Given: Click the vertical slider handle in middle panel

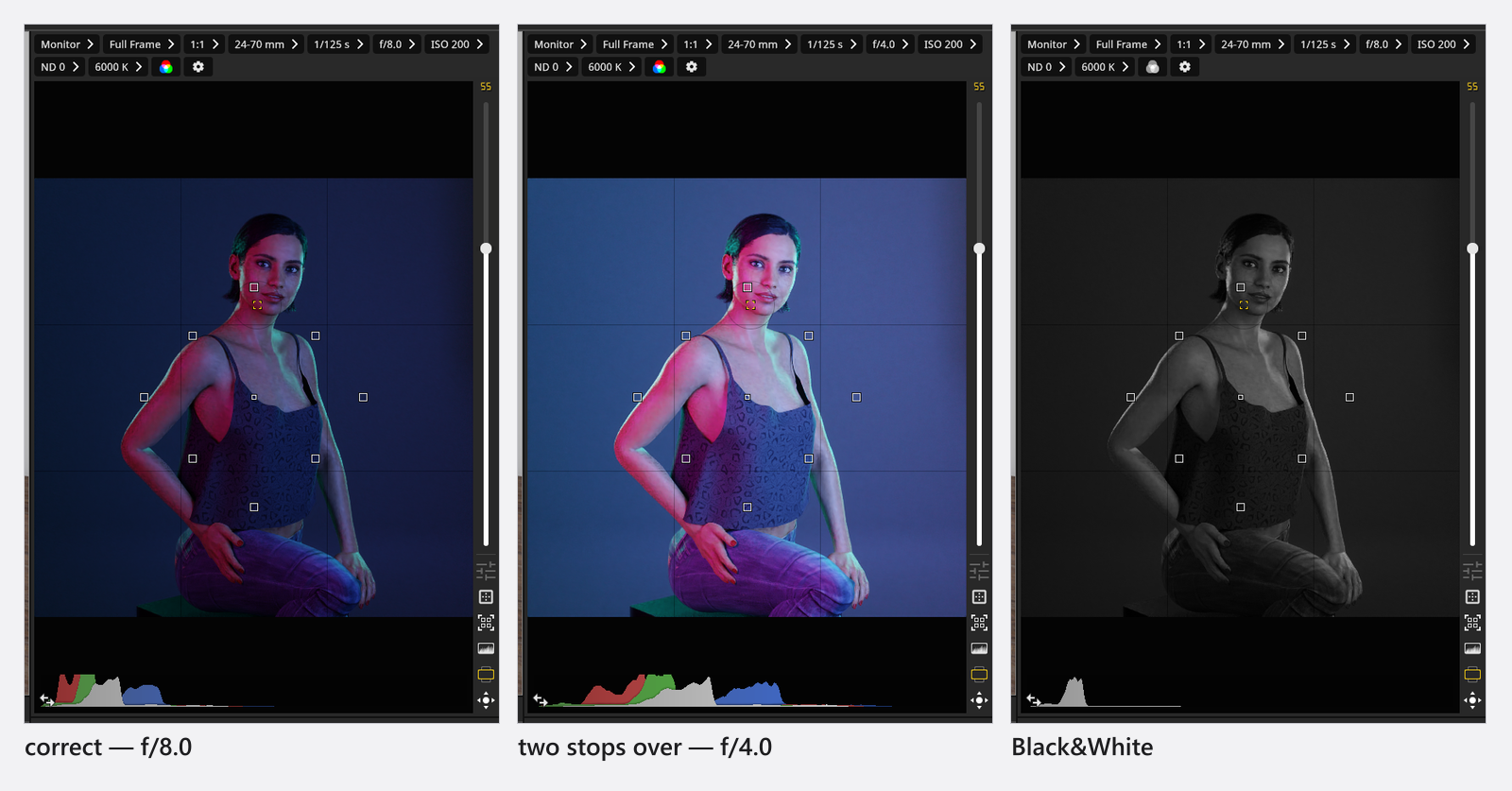Looking at the screenshot, I should click(979, 249).
